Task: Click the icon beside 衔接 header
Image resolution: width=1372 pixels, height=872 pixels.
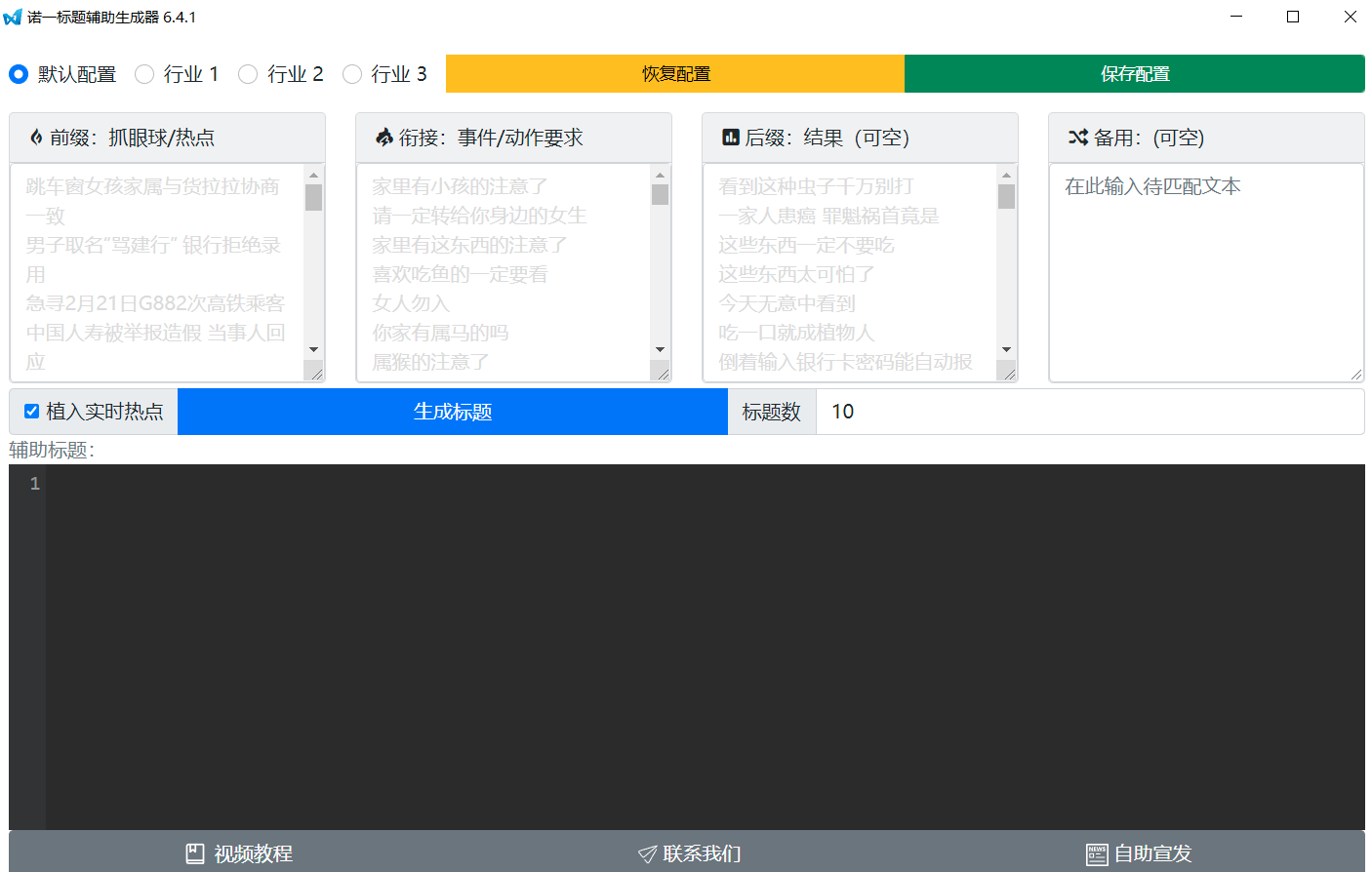Action: 384,138
